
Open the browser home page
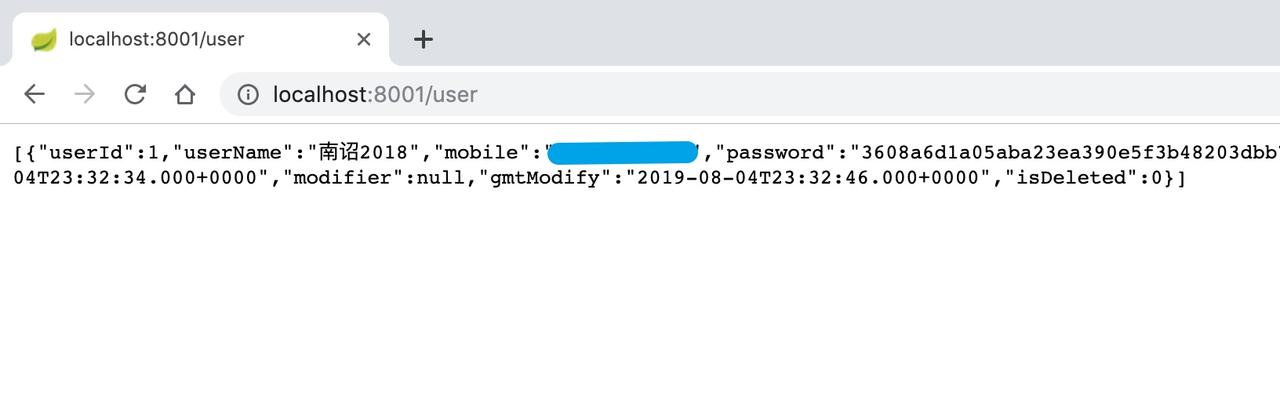185,94
